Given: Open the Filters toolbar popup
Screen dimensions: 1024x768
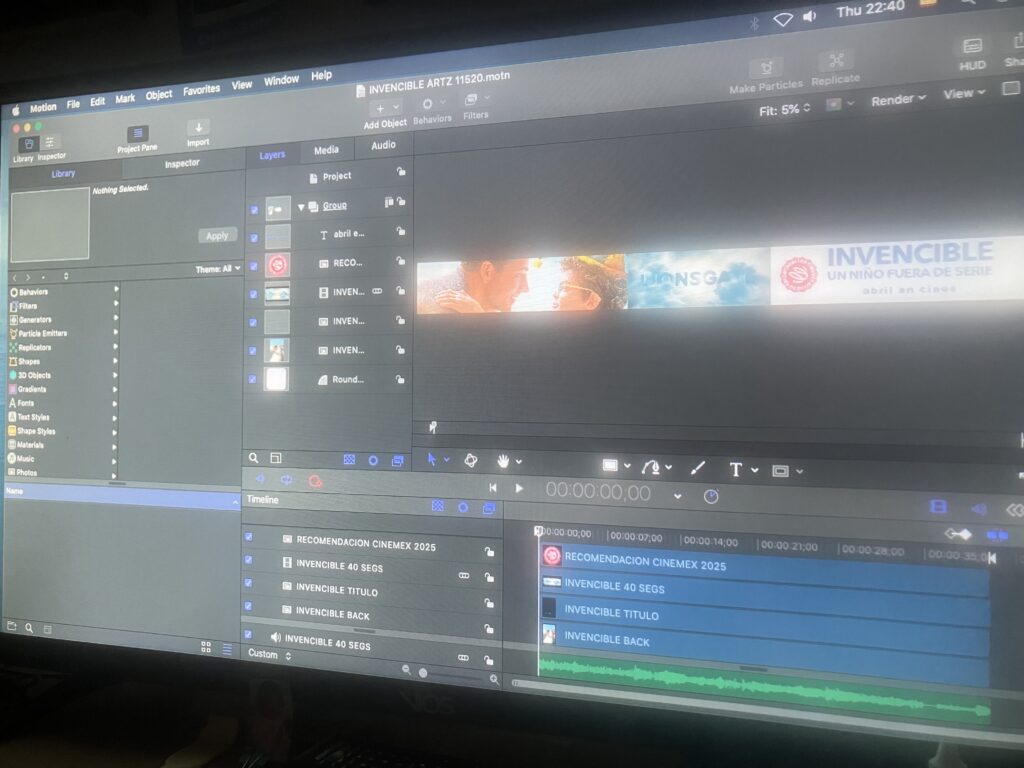Looking at the screenshot, I should 475,100.
